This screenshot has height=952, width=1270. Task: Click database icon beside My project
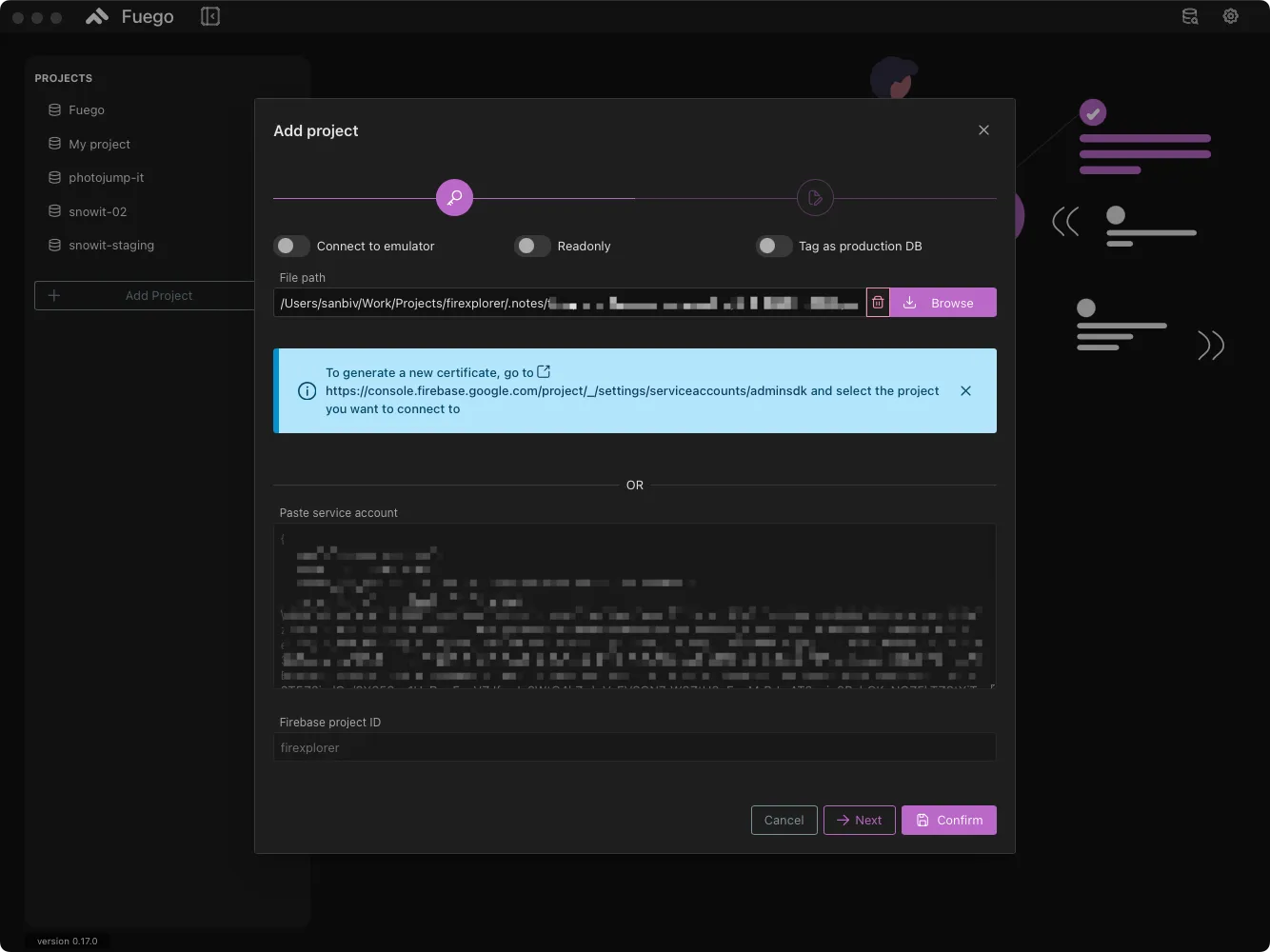tap(54, 144)
